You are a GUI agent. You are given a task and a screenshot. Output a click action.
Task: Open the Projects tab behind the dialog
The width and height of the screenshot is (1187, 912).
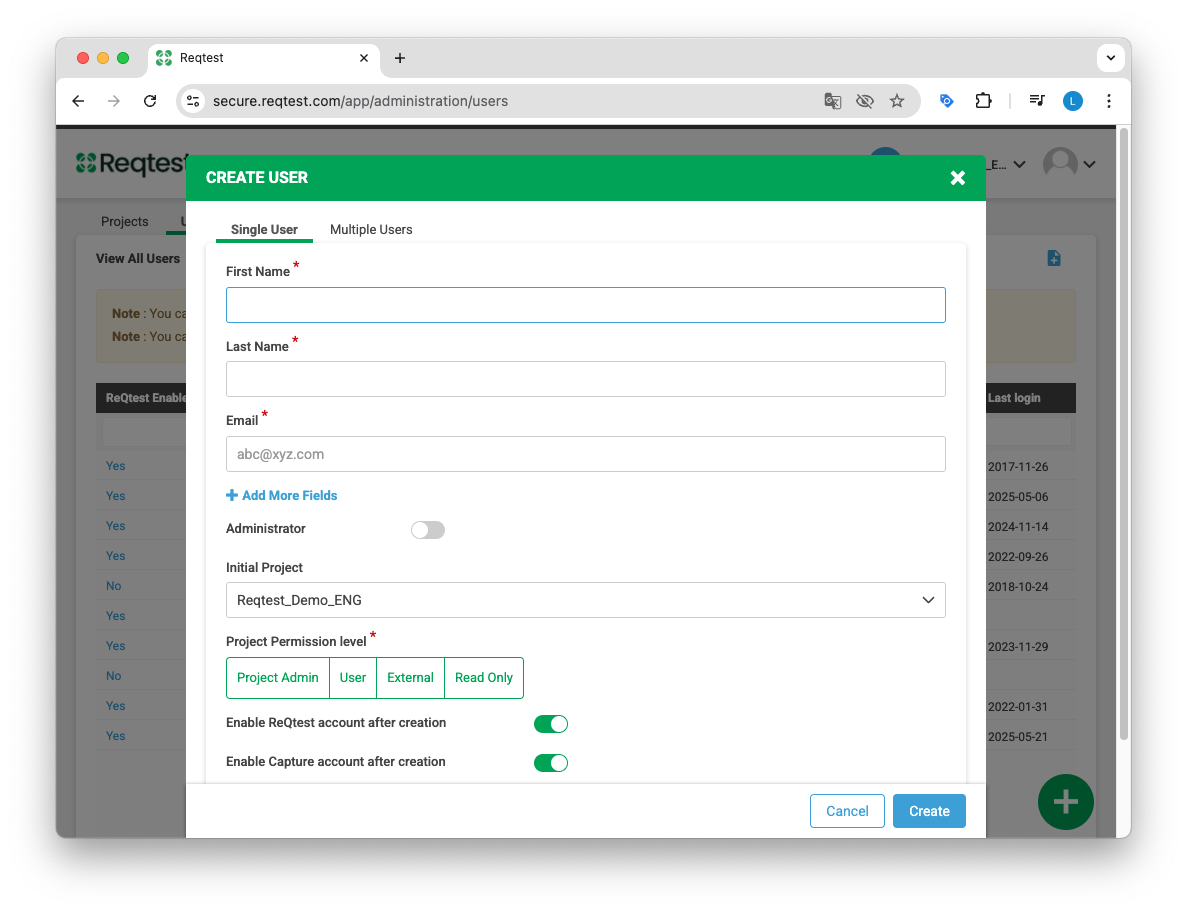[125, 221]
